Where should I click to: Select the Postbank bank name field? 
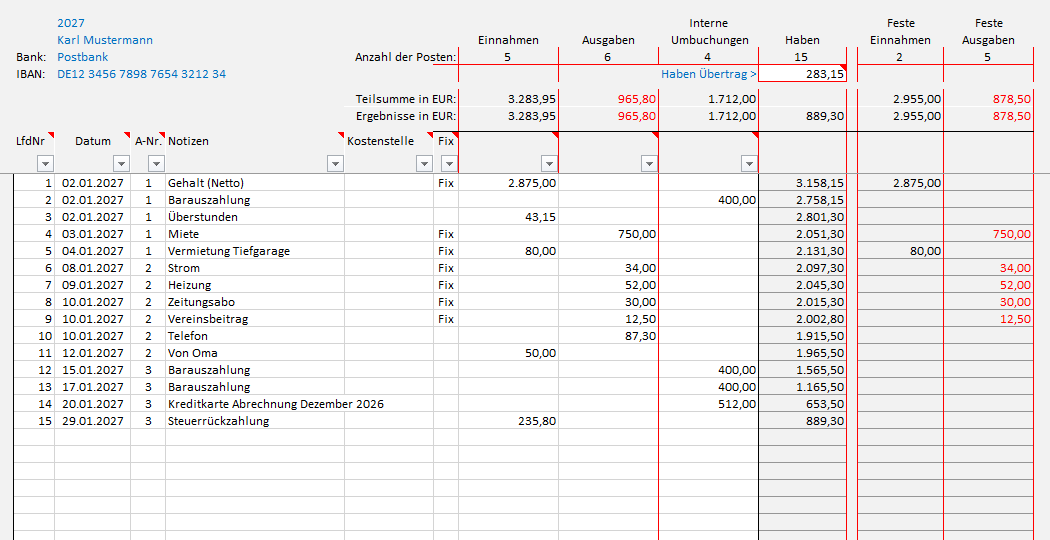pos(82,57)
